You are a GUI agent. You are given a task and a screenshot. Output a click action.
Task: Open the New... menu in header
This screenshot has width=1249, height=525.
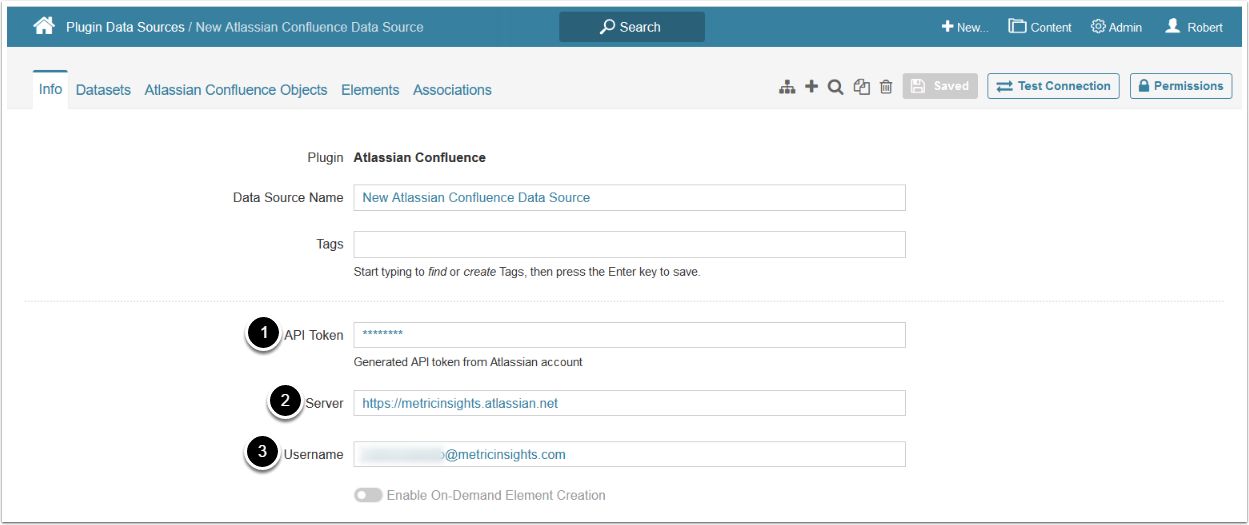click(964, 27)
